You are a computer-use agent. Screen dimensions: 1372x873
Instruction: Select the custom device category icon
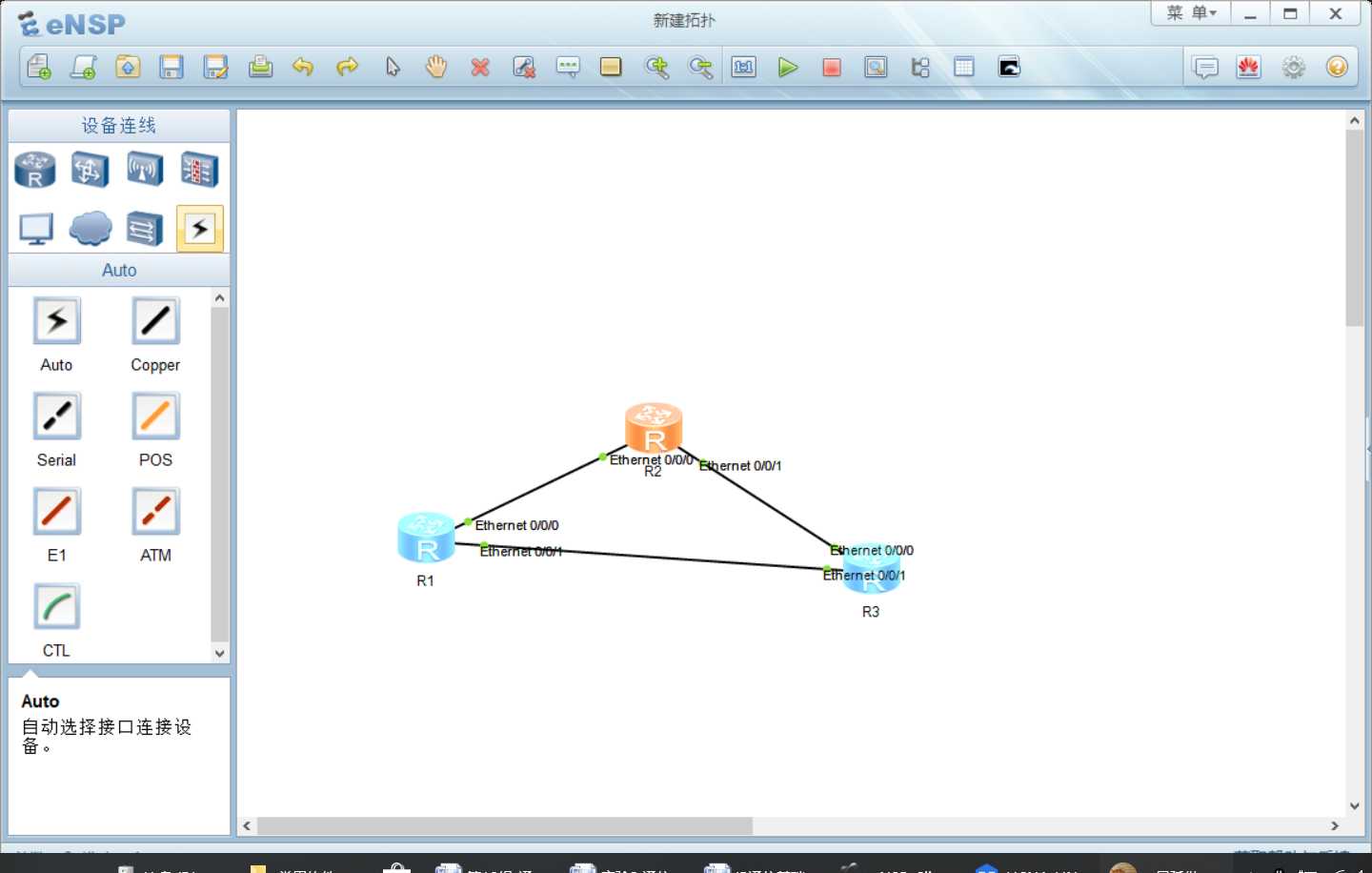click(145, 229)
